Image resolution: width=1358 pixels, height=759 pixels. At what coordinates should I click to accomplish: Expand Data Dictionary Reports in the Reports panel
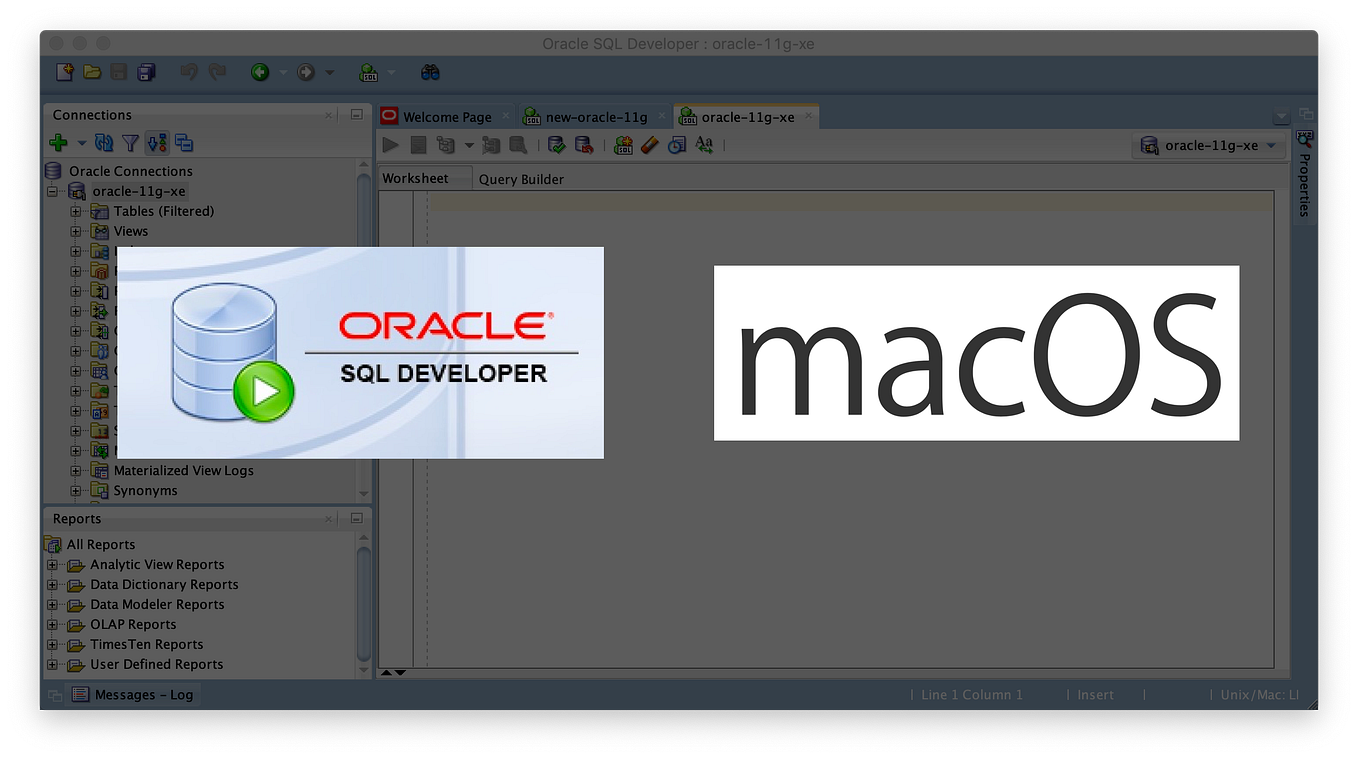(53, 584)
